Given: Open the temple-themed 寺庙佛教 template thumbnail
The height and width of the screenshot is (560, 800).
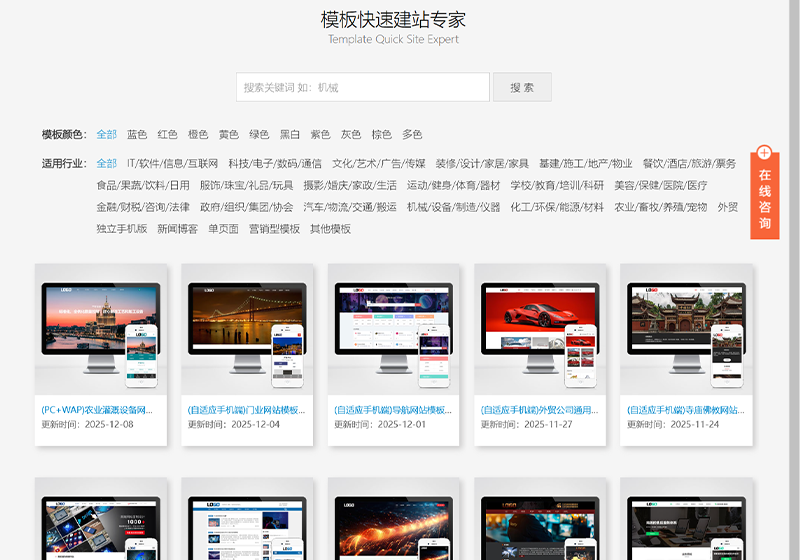Looking at the screenshot, I should pyautogui.click(x=686, y=330).
